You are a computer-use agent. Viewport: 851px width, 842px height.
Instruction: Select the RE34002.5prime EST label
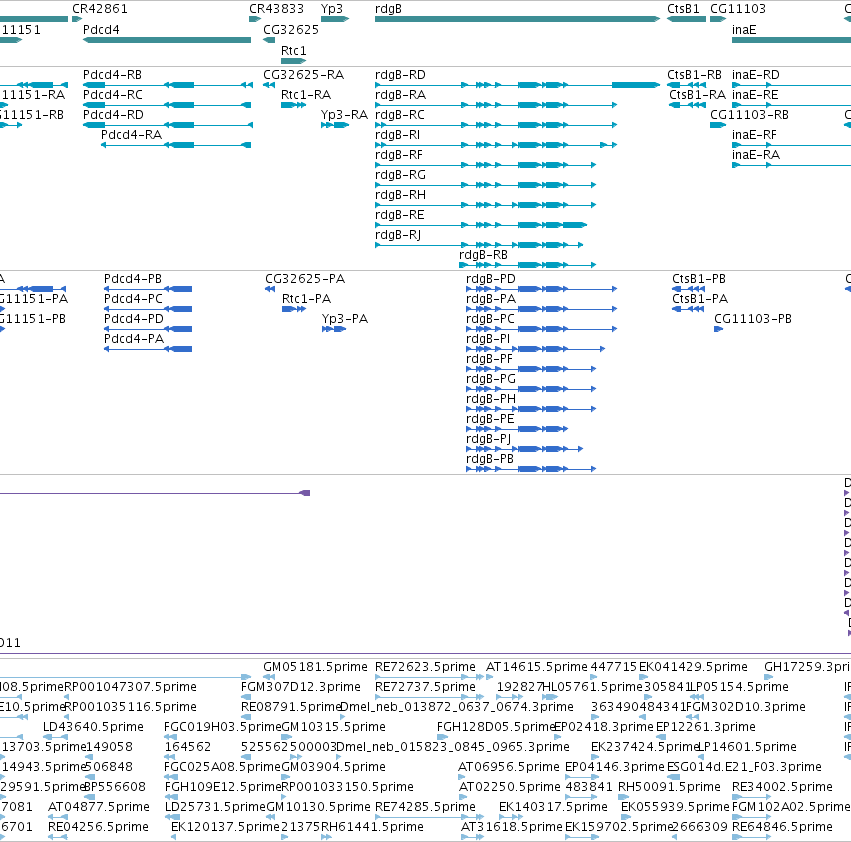click(x=782, y=787)
